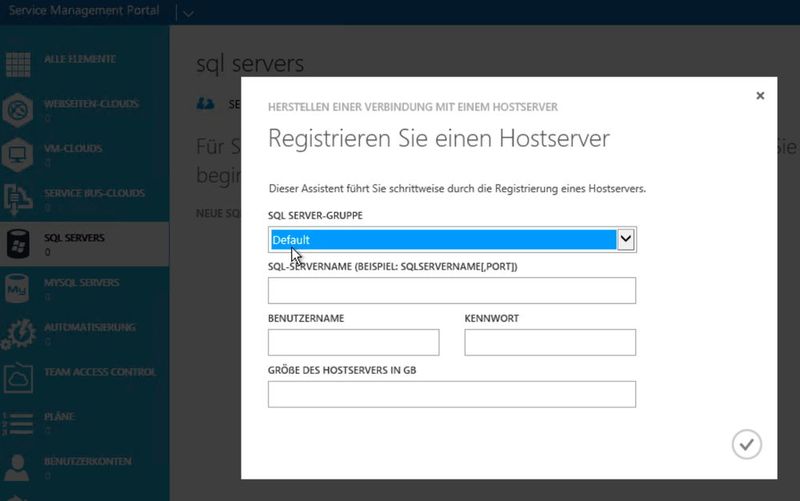Open the SQL Servers menu label
The image size is (800, 501).
click(x=74, y=238)
